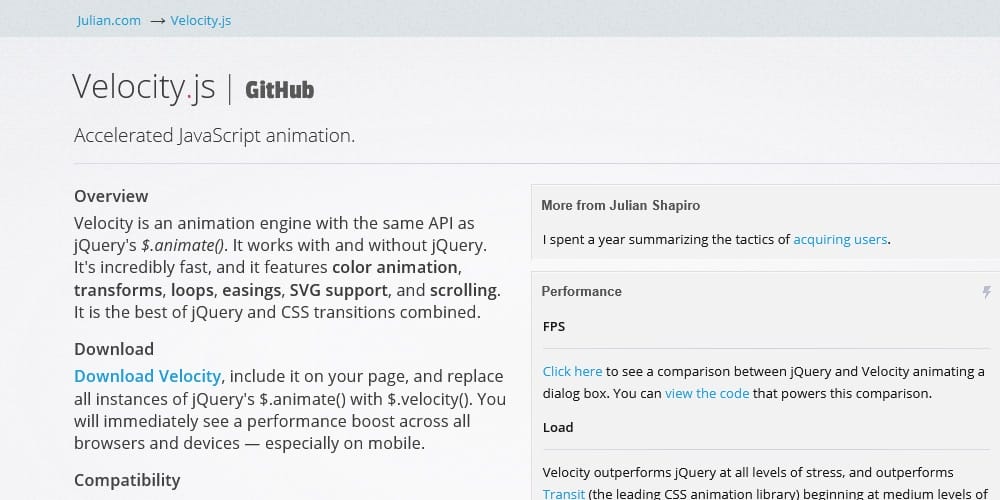This screenshot has width=1000, height=500.
Task: Click the Performance panel header
Action: point(581,291)
